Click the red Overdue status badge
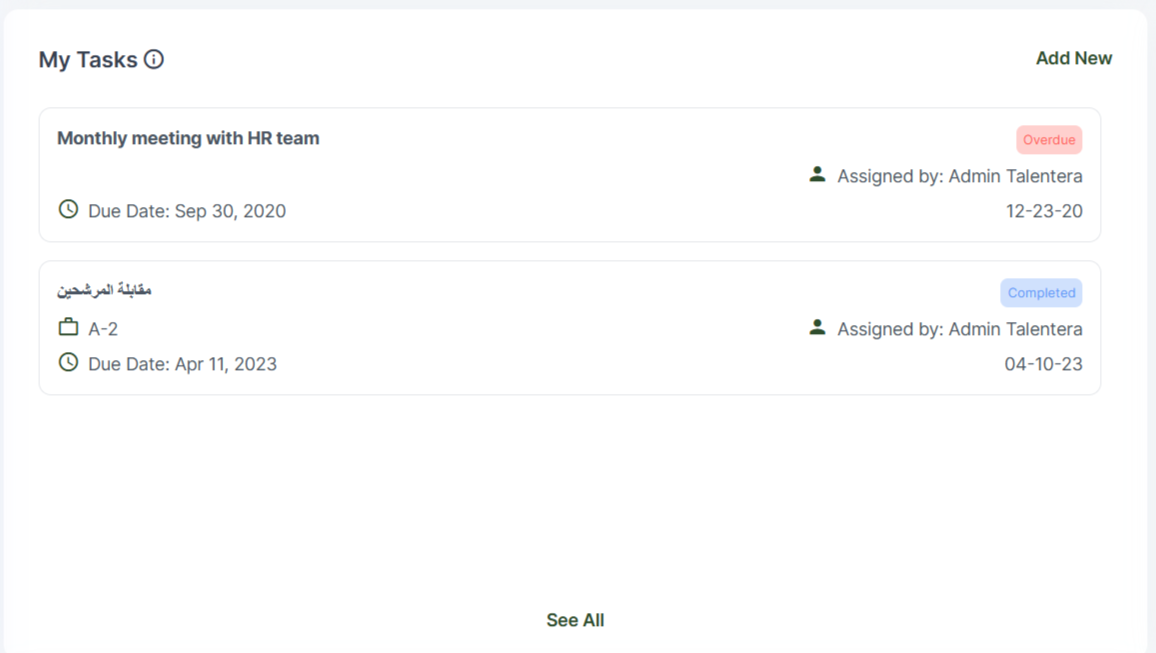 (x=1049, y=140)
